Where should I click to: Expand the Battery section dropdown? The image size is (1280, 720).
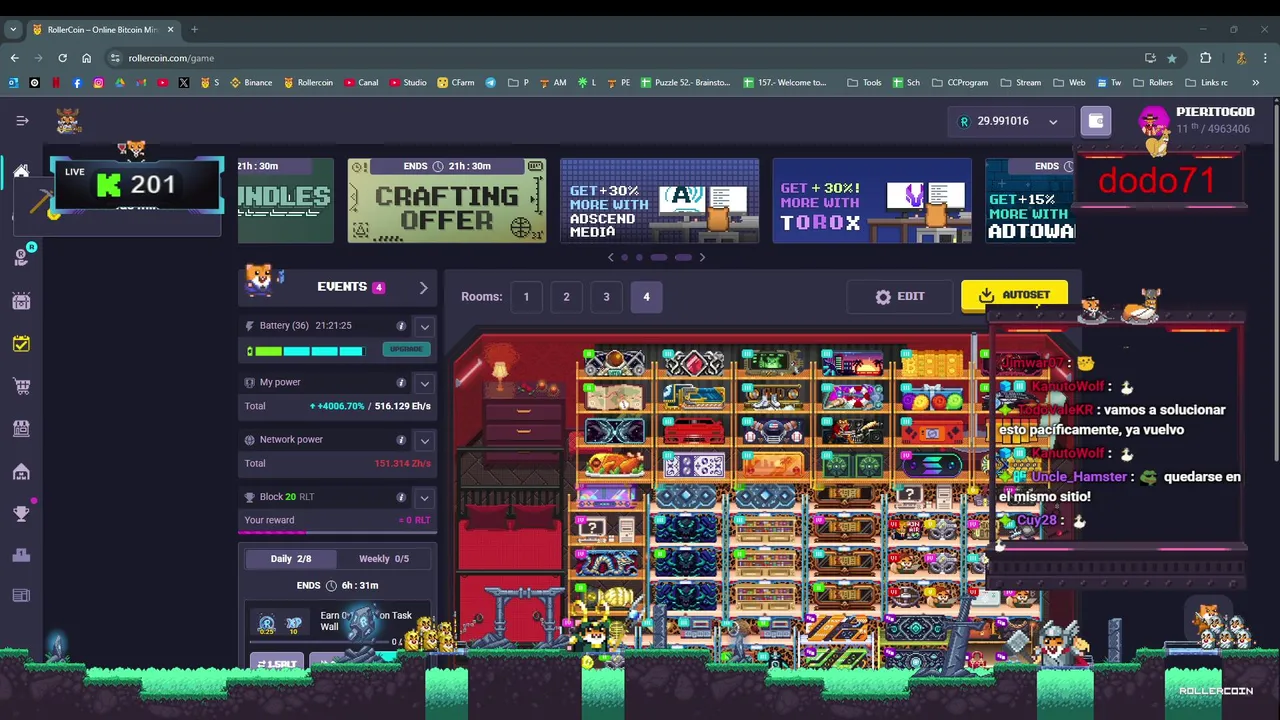pyautogui.click(x=425, y=326)
